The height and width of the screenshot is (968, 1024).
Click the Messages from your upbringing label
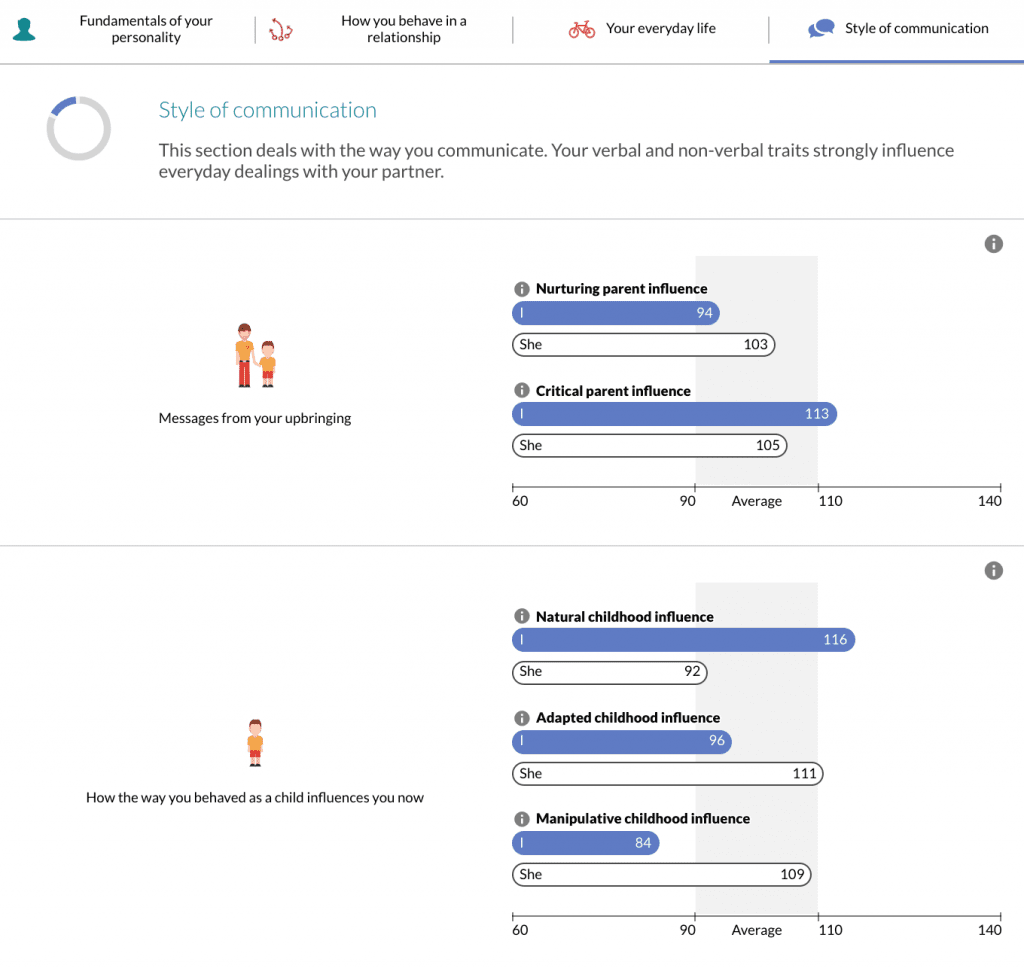255,418
